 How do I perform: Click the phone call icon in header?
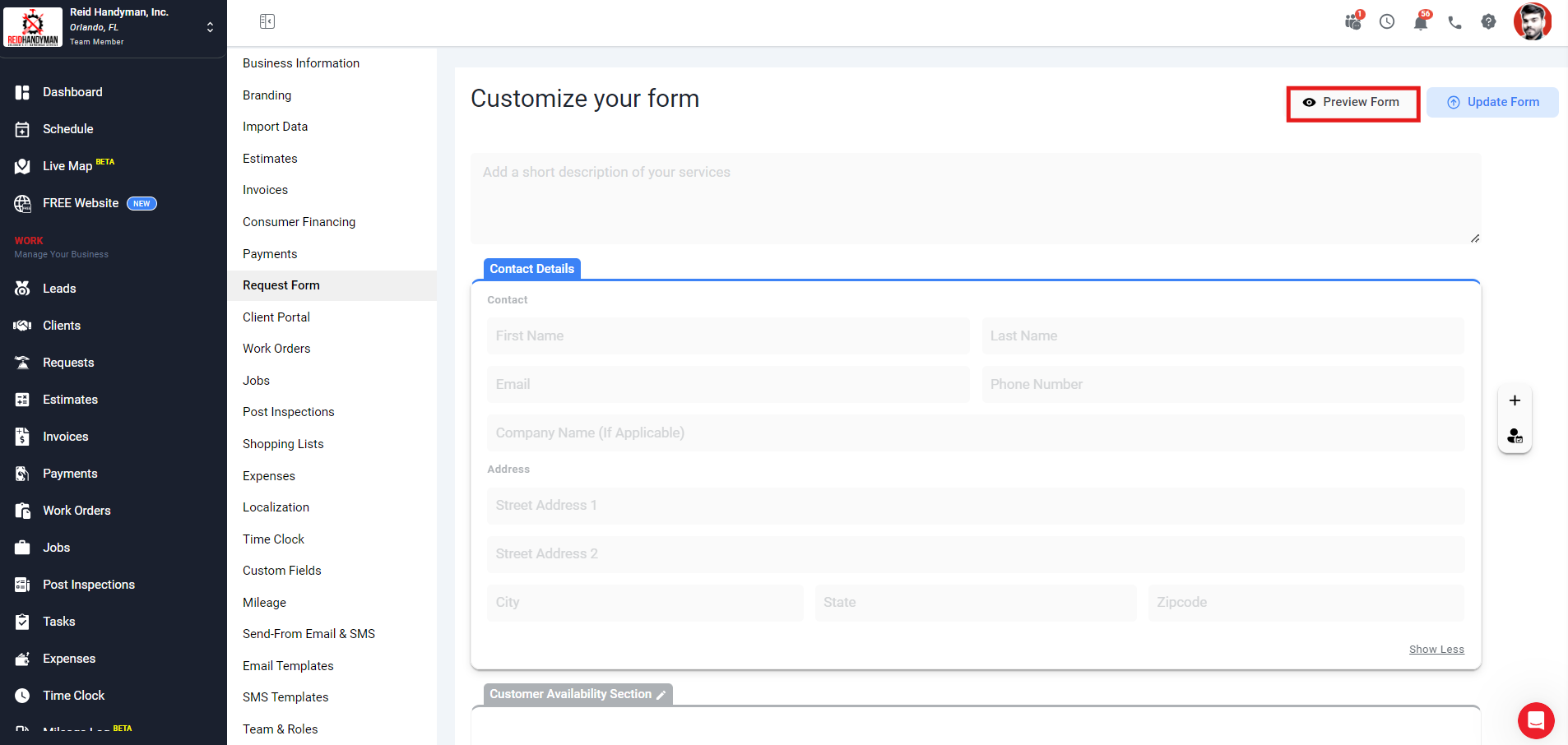point(1454,22)
